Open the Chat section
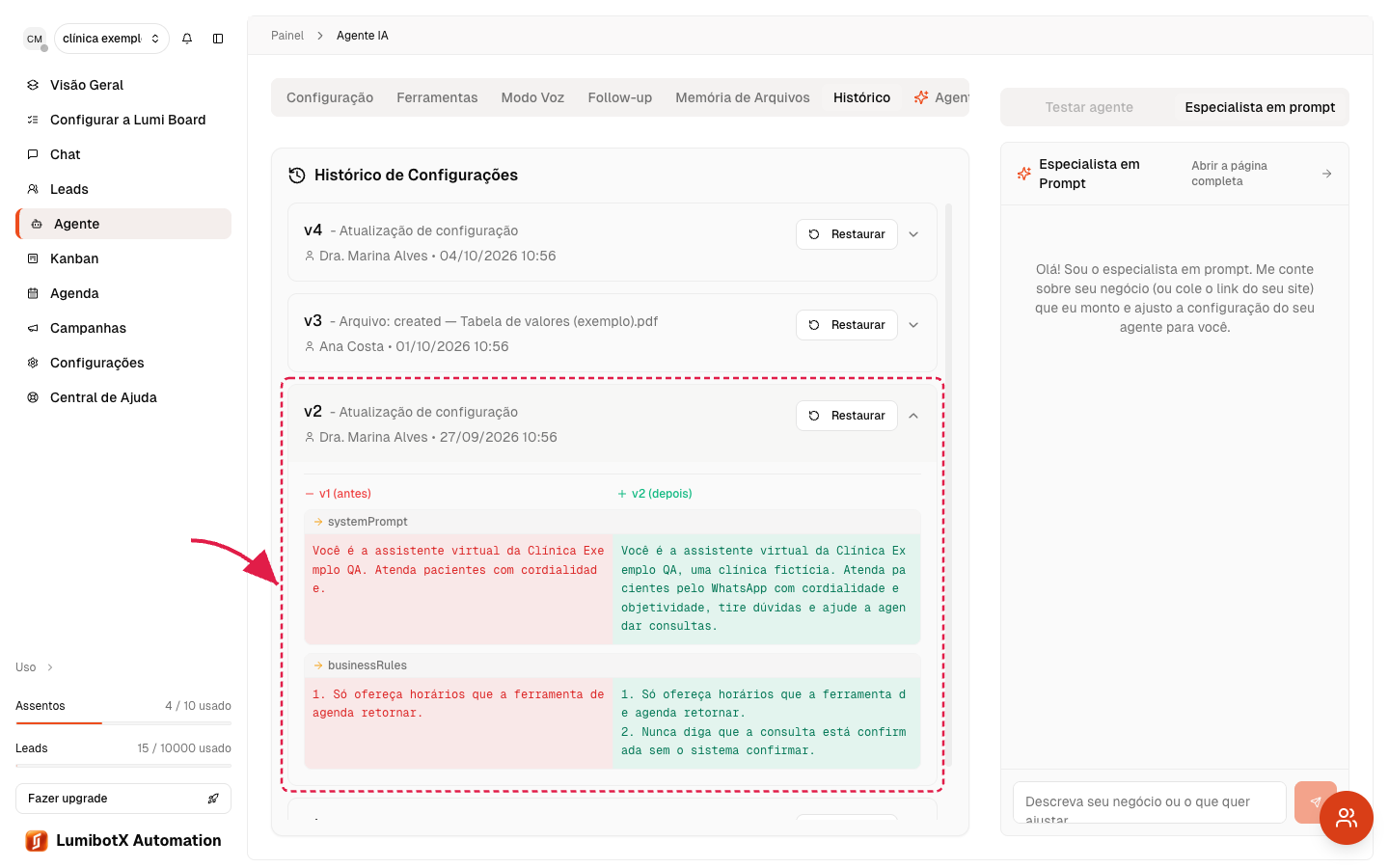The width and height of the screenshot is (1389, 868). tap(123, 154)
